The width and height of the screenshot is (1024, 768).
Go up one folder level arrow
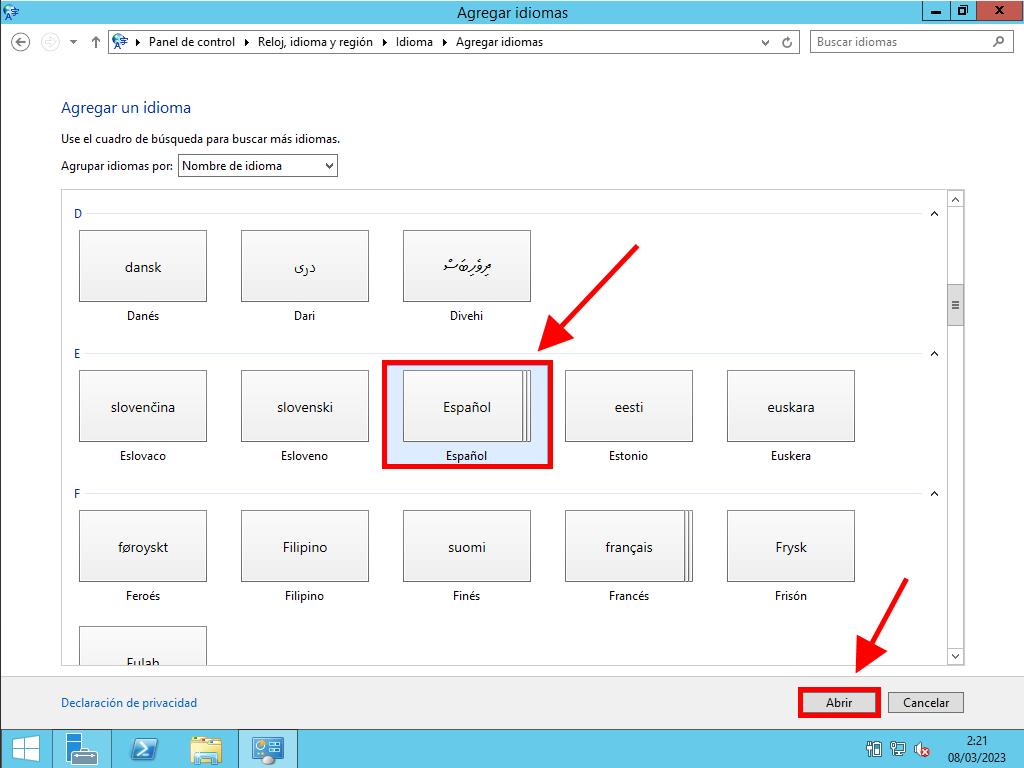click(96, 42)
